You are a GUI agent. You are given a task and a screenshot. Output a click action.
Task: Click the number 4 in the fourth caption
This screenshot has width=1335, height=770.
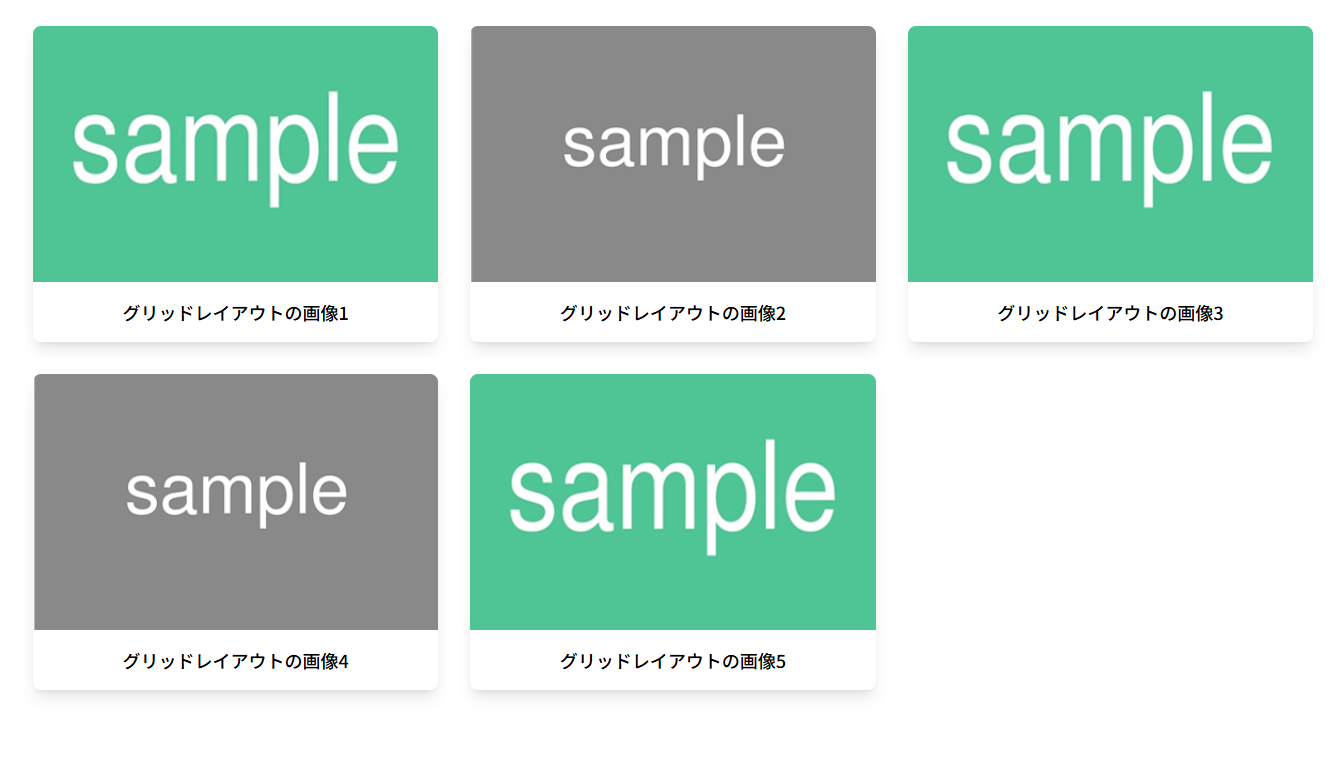pos(344,662)
